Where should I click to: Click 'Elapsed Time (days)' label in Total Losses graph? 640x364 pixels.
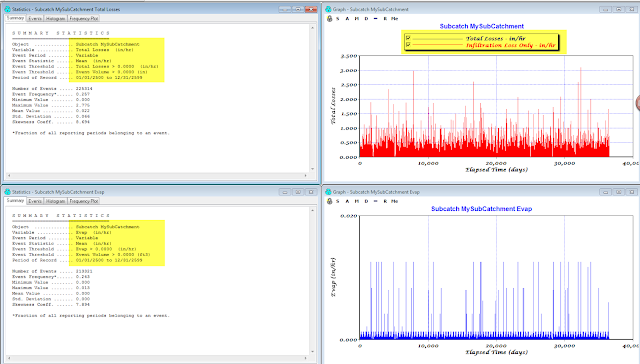pyautogui.click(x=496, y=169)
